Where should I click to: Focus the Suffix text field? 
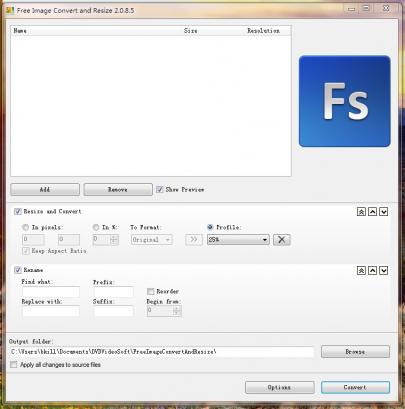[113, 311]
